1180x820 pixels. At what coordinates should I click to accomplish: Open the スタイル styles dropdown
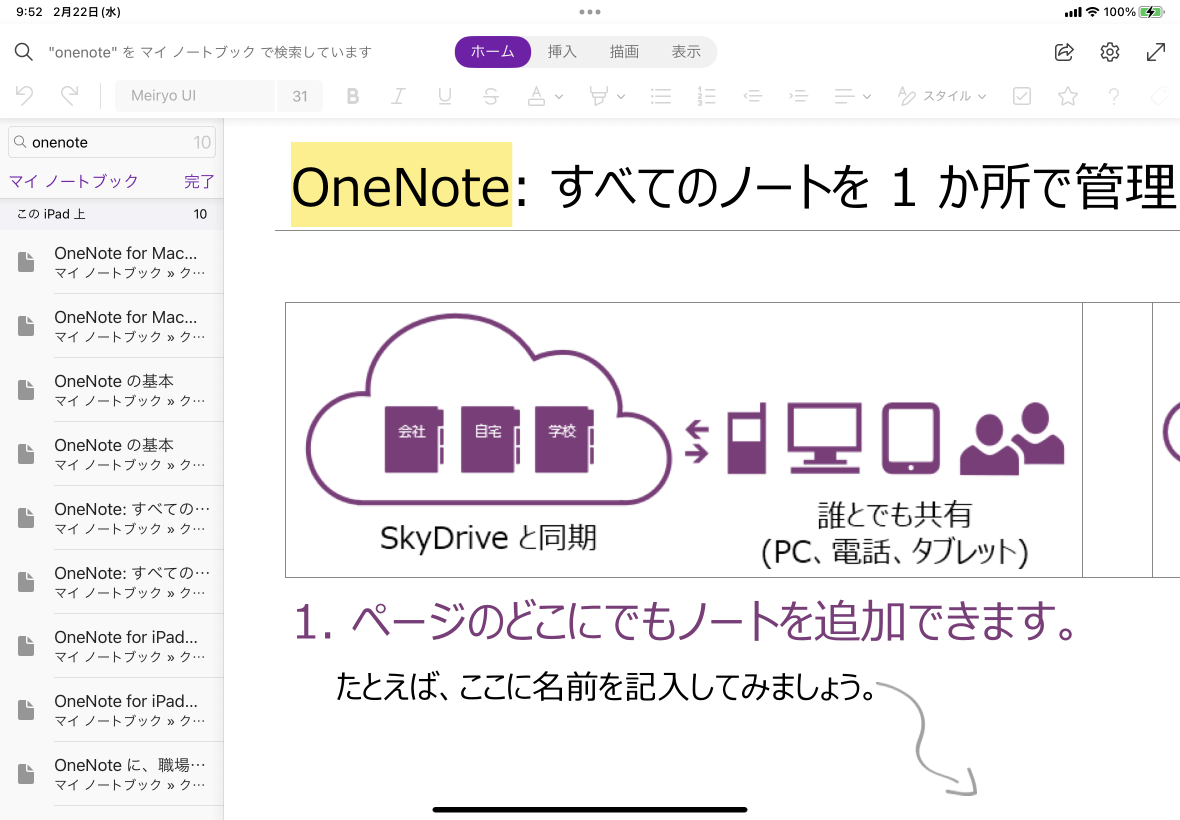941,96
